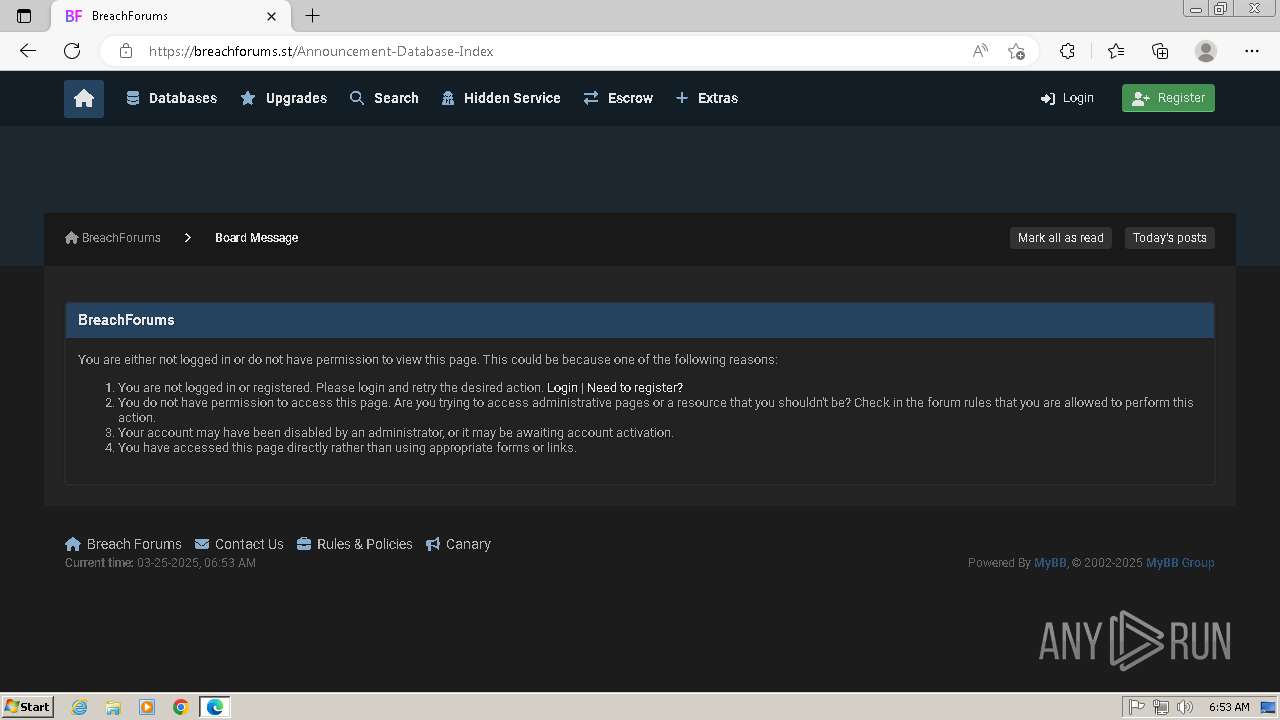
Task: Click the Login link in header
Action: click(1067, 98)
